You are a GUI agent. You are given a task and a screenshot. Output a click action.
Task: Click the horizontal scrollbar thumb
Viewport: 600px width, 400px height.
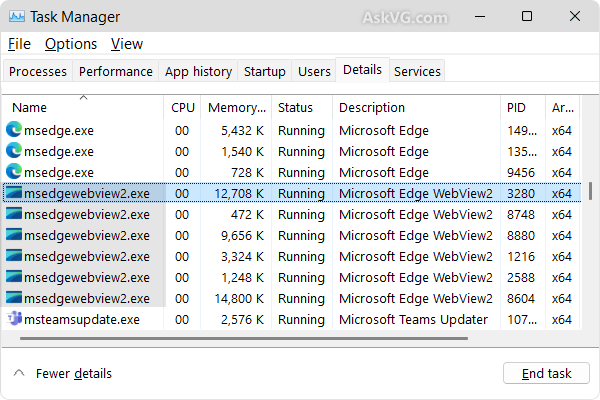(244, 338)
